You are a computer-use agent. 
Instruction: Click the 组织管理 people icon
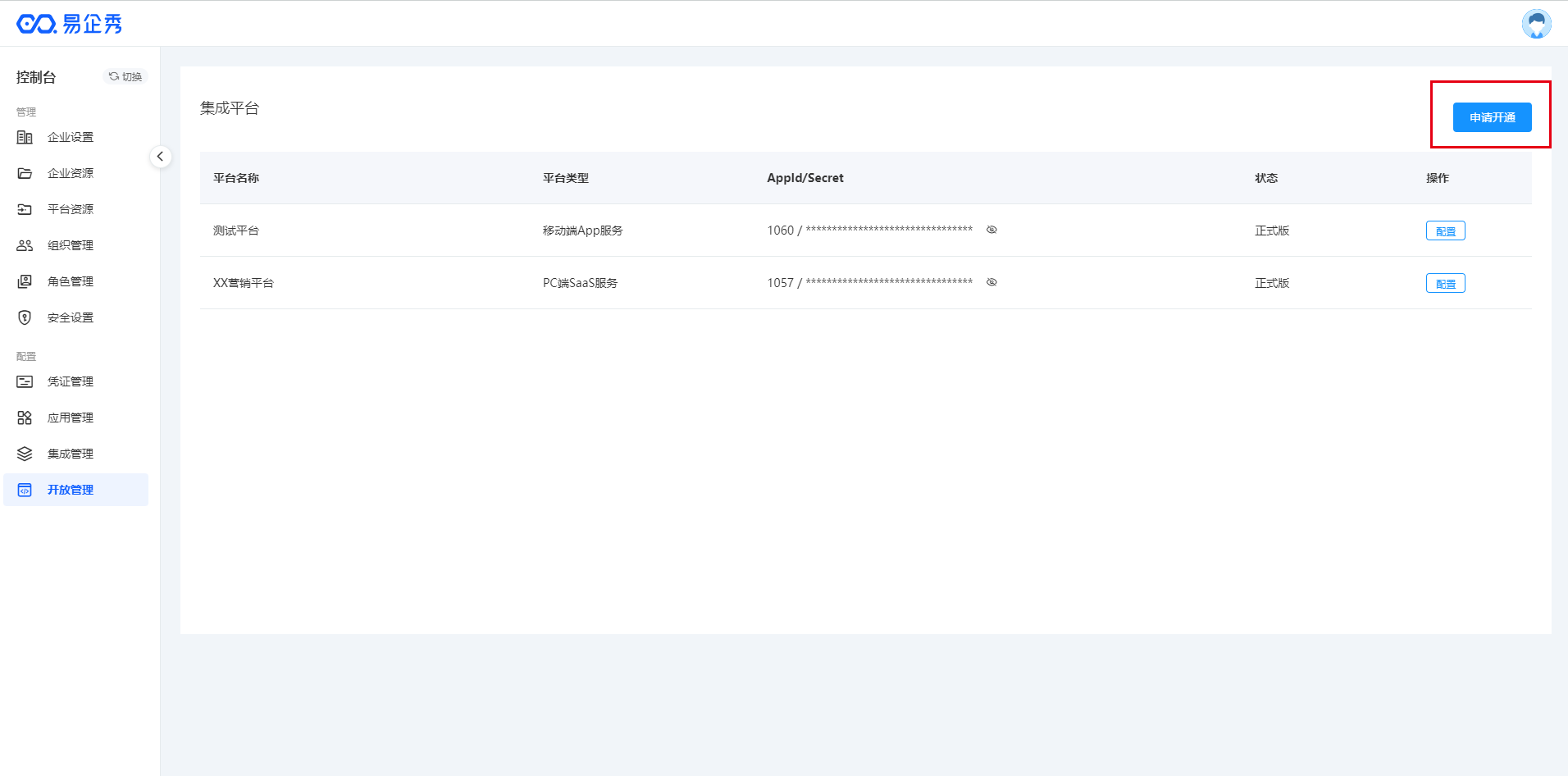point(25,245)
